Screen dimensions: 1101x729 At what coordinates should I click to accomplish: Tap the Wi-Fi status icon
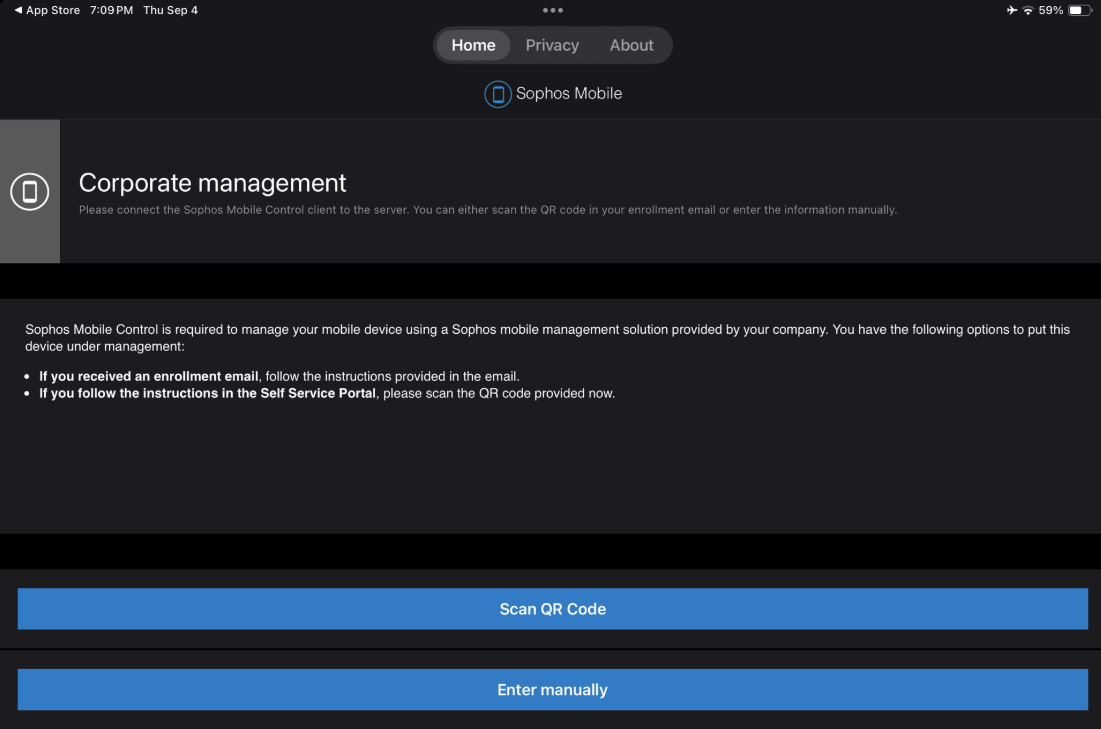tap(1028, 10)
